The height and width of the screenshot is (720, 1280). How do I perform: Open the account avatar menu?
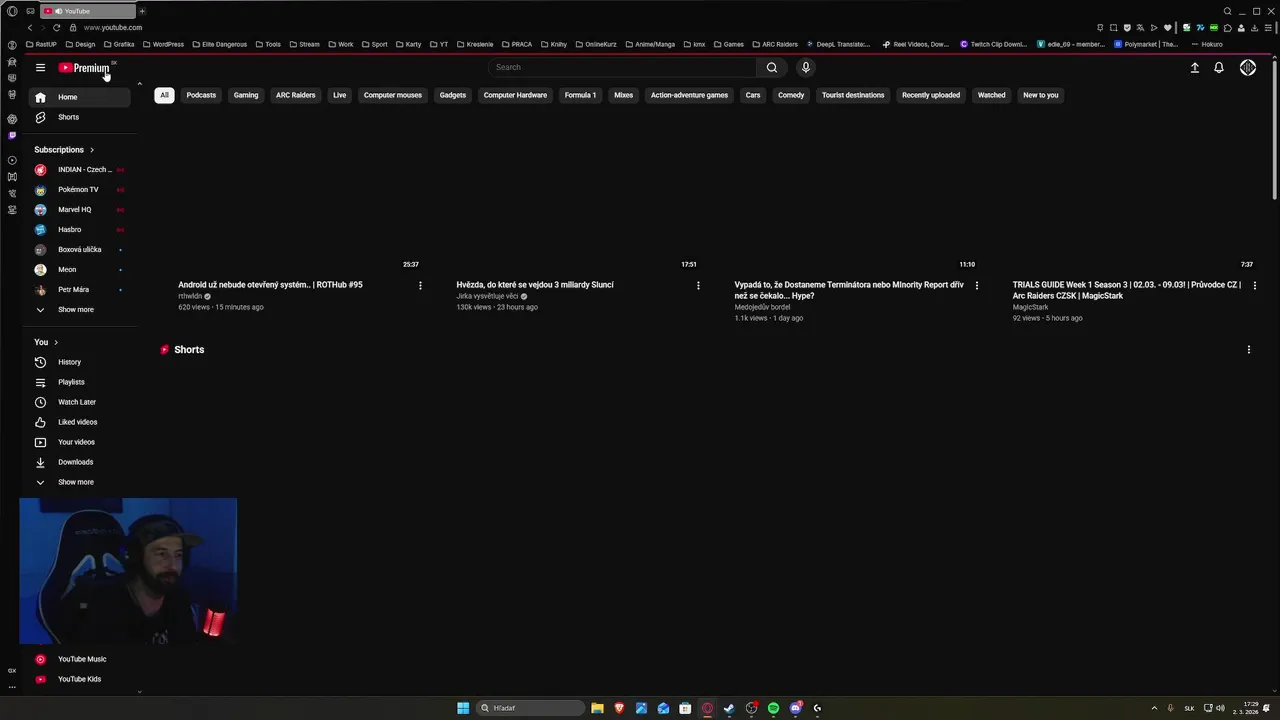(x=1248, y=67)
